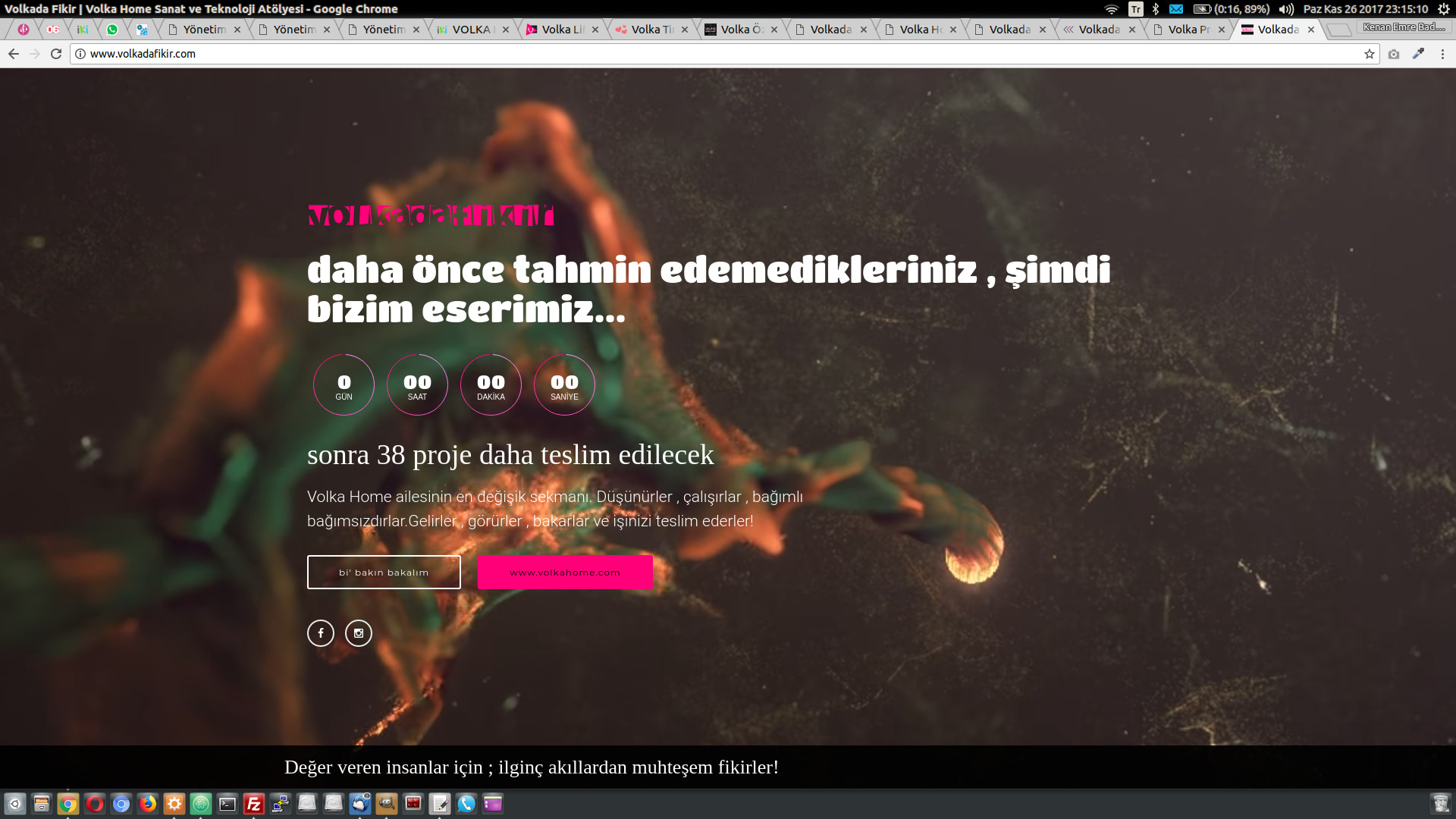Open the Atom editor dock icon
The height and width of the screenshot is (819, 1456).
tap(201, 804)
